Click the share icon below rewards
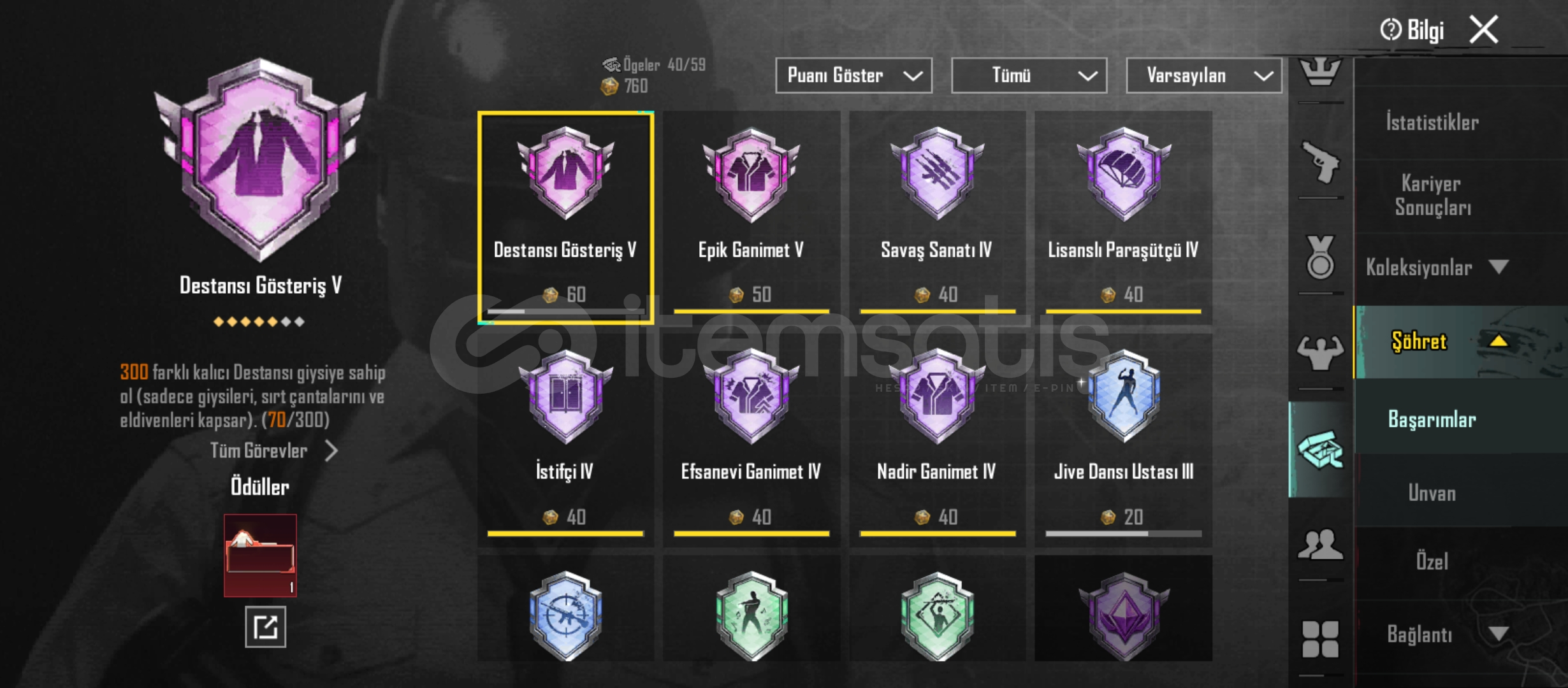The width and height of the screenshot is (1568, 688). pos(265,627)
